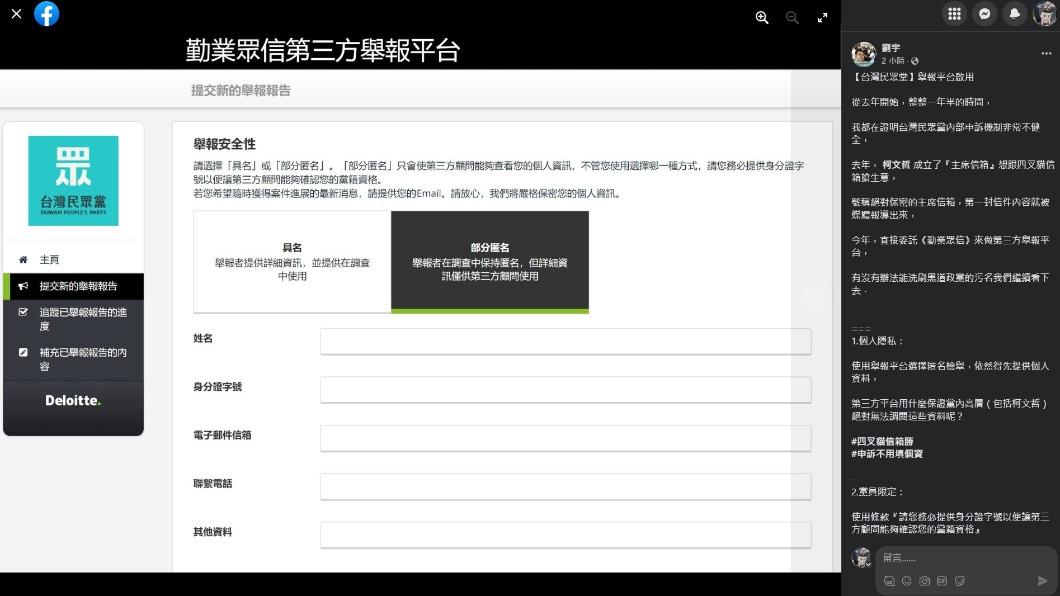The width and height of the screenshot is (1060, 596).
Task: Open the post author's name link
Action: [890, 48]
